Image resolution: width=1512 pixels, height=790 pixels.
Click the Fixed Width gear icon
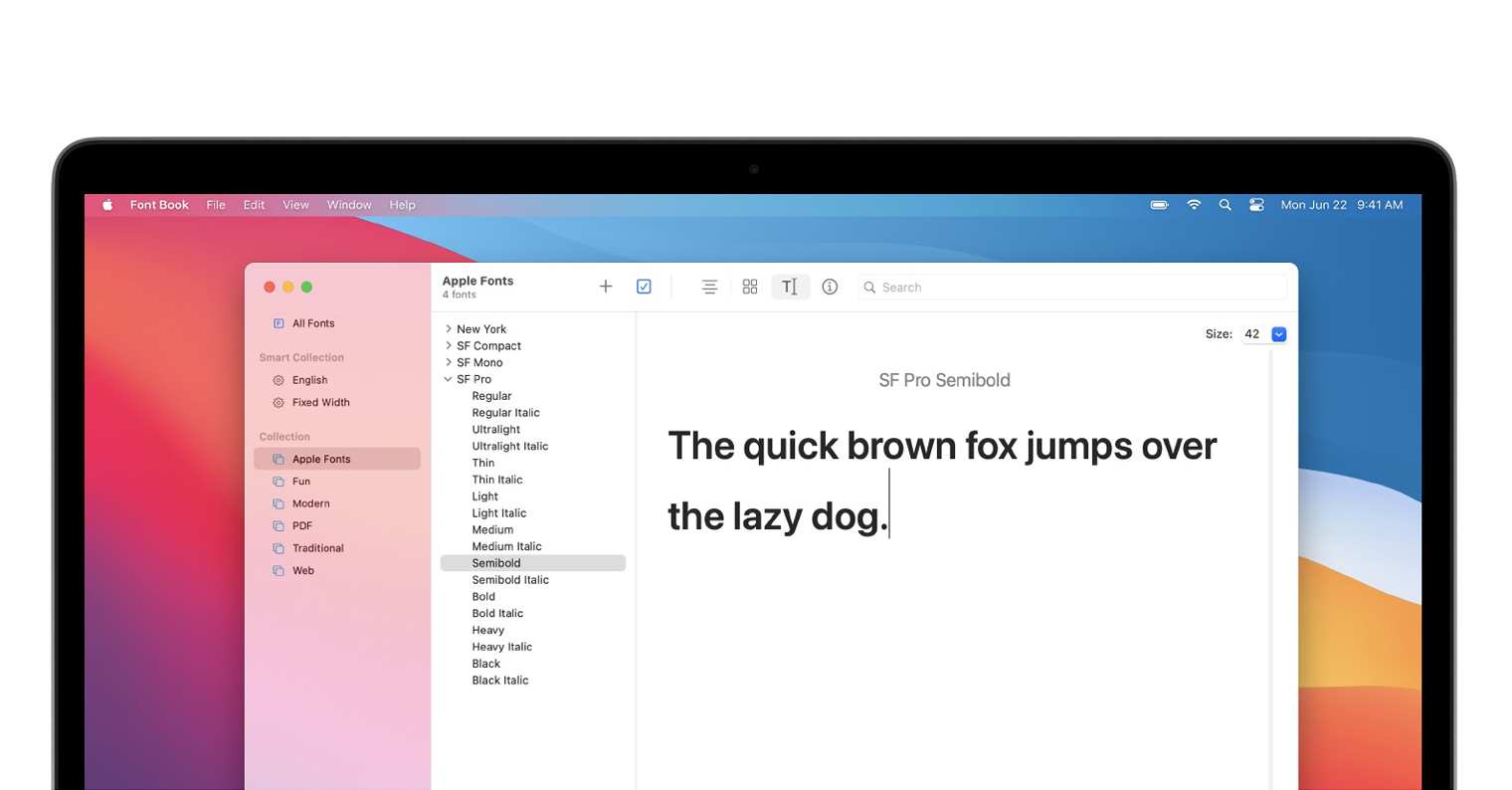click(x=279, y=403)
